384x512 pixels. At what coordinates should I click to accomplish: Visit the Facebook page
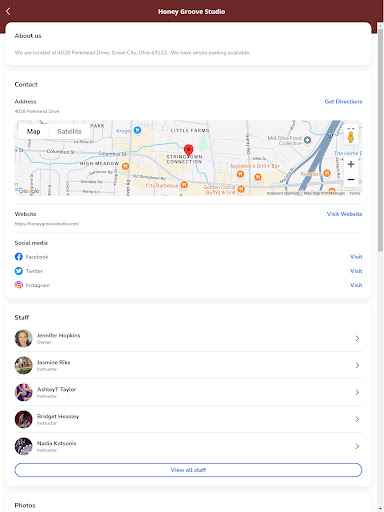(356, 257)
